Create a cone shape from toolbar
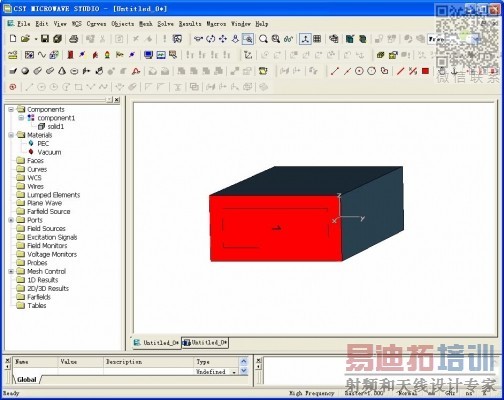Screen dimensions: 504x400 62,71
